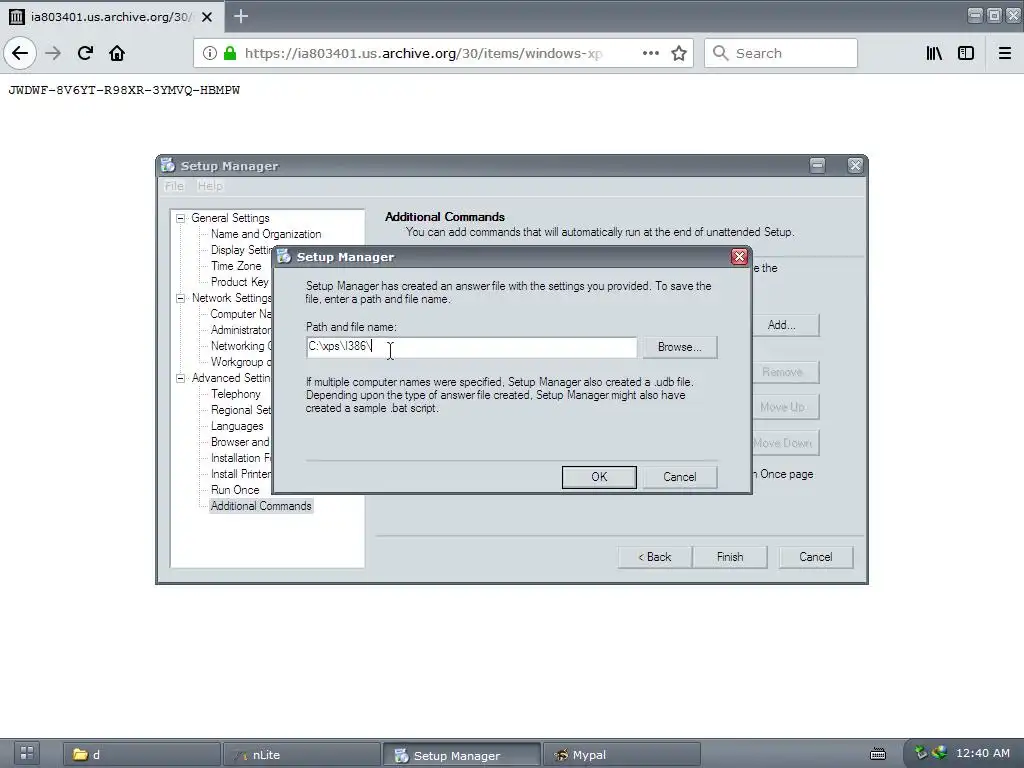The width and height of the screenshot is (1024, 768).
Task: Collapse General Settings tree node
Action: [180, 218]
